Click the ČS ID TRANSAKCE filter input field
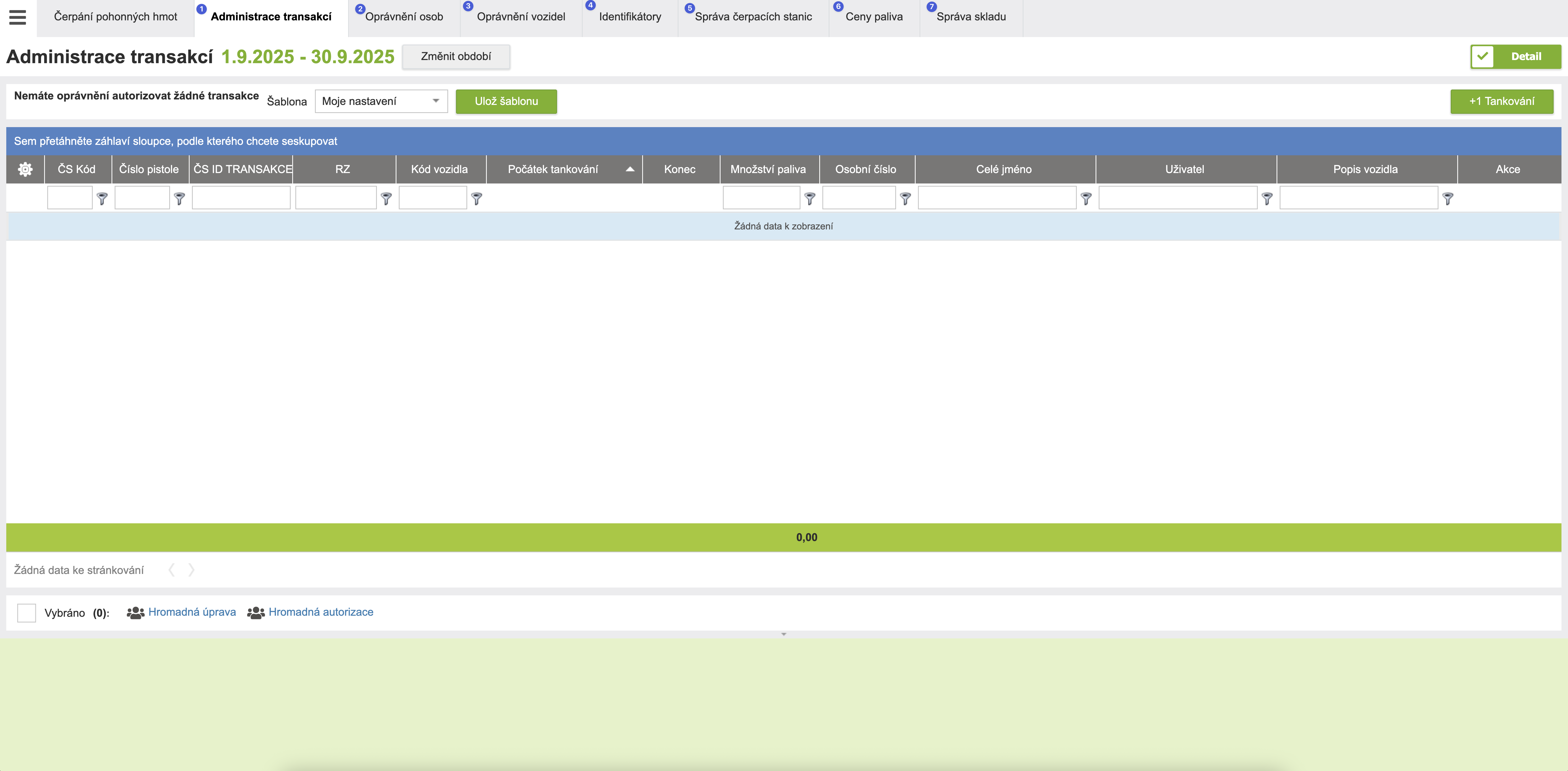Screen dimensions: 1568x771 click(241, 198)
